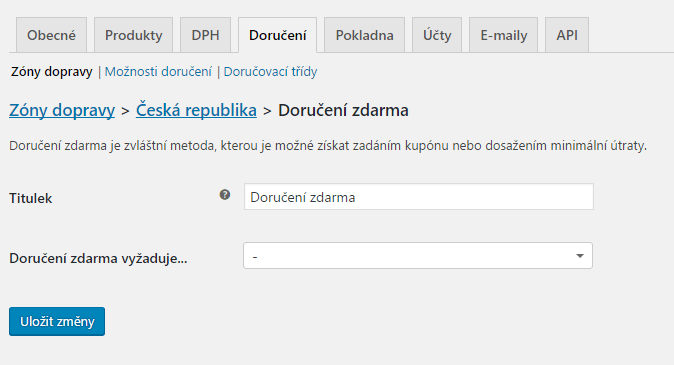This screenshot has width=674, height=365.
Task: Select the Zóny dopravy sub-navigation item
Action: pyautogui.click(x=52, y=71)
